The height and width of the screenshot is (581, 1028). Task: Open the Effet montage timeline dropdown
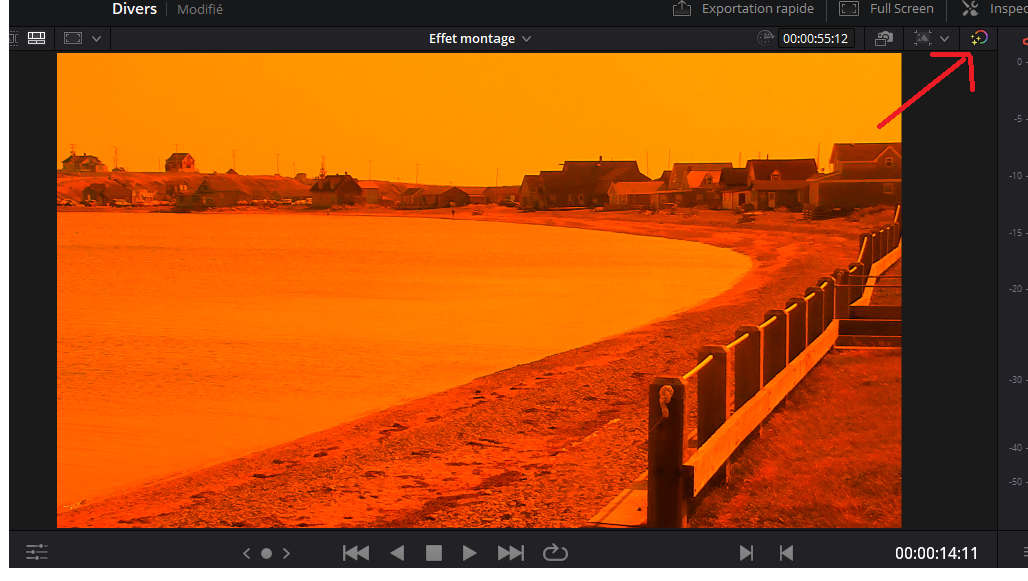tap(480, 39)
